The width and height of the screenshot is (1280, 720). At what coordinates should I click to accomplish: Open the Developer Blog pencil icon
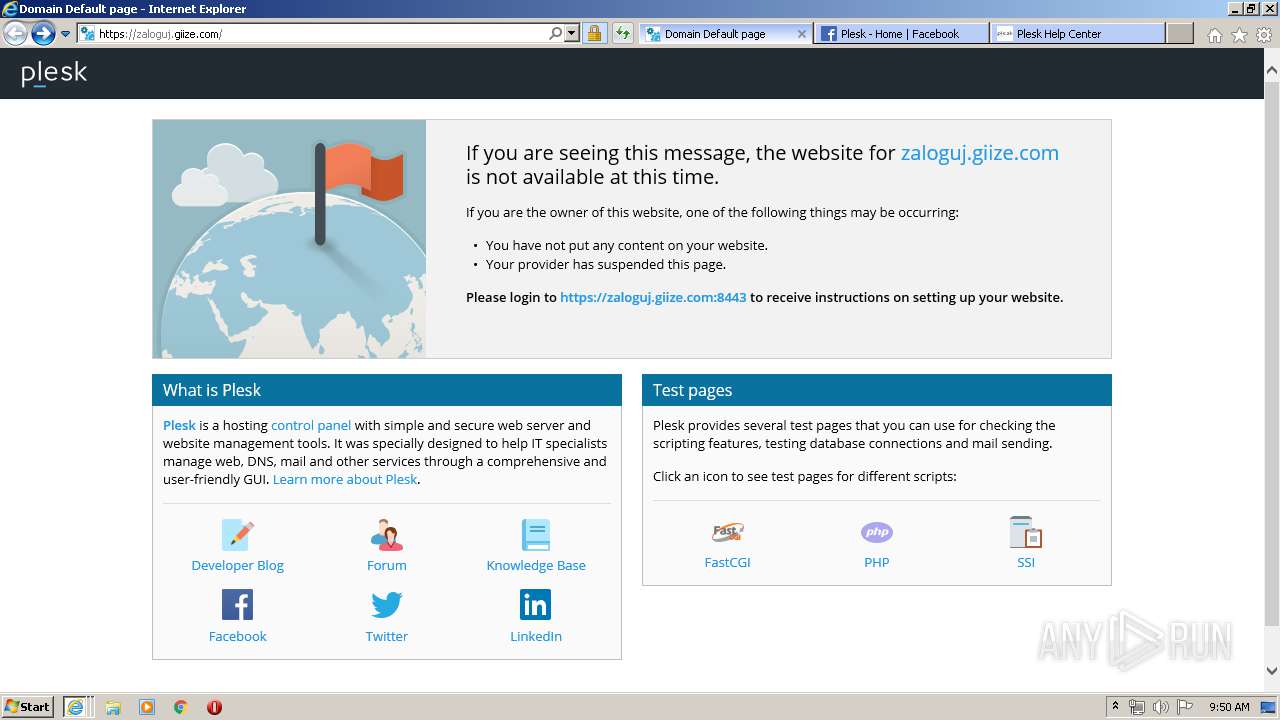(x=238, y=535)
